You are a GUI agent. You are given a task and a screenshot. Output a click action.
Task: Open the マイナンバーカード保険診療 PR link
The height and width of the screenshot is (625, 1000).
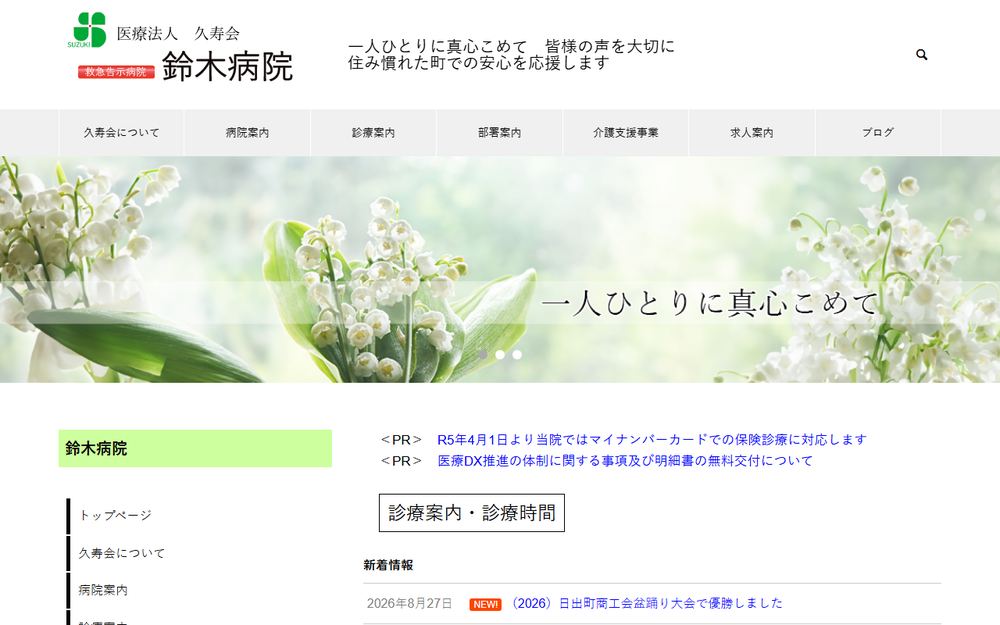(652, 439)
